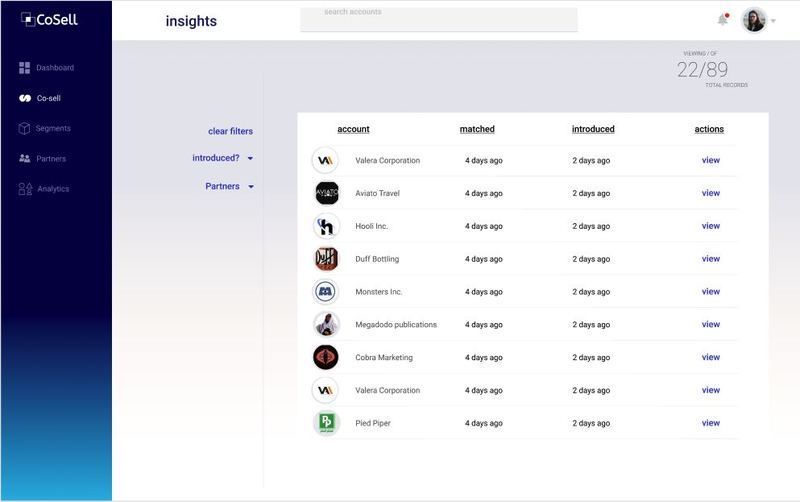The image size is (800, 502).
Task: Click the Pied Piper company logo
Action: coord(326,423)
